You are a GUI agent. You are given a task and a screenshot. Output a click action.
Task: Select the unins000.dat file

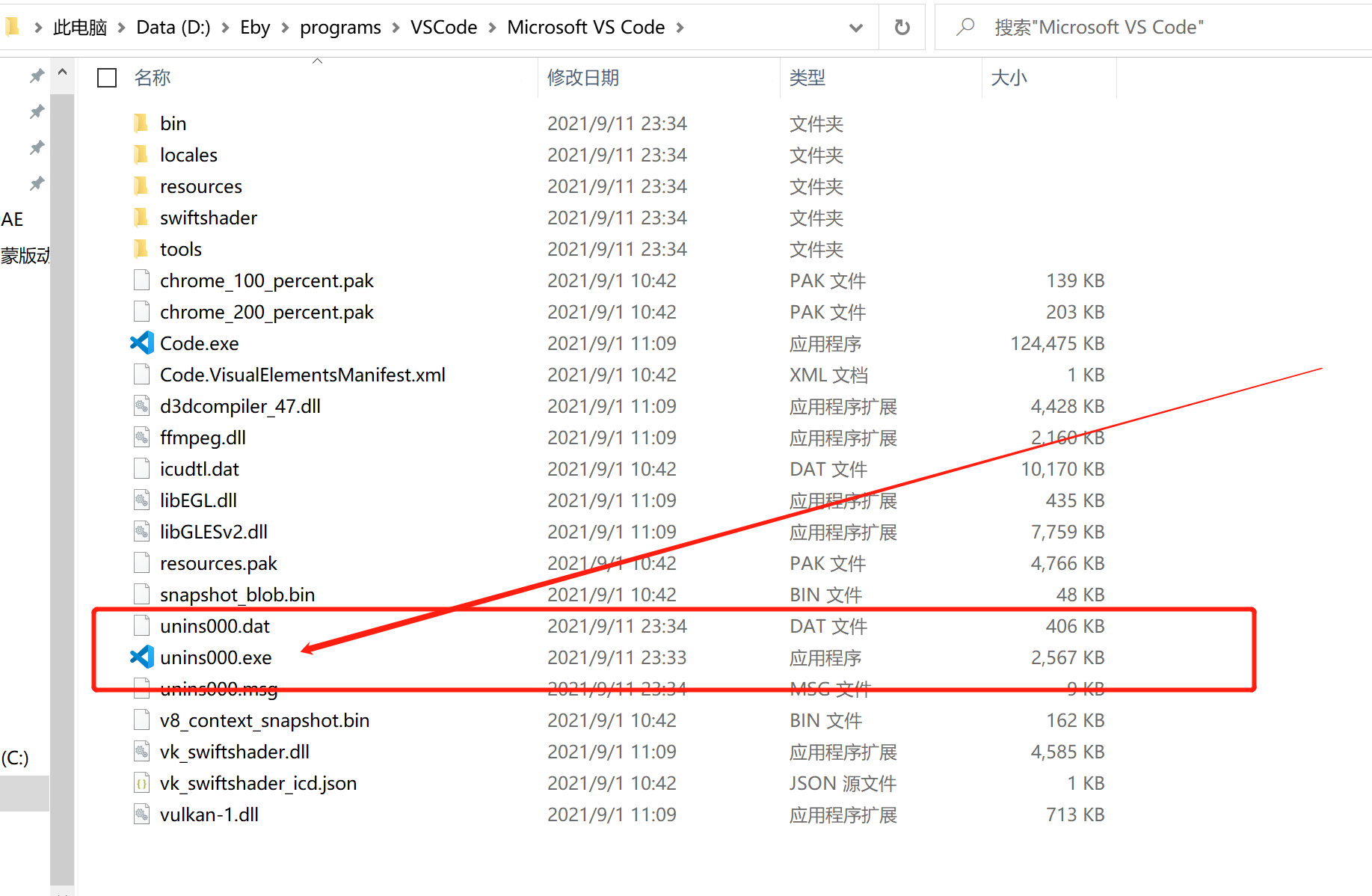pyautogui.click(x=215, y=625)
